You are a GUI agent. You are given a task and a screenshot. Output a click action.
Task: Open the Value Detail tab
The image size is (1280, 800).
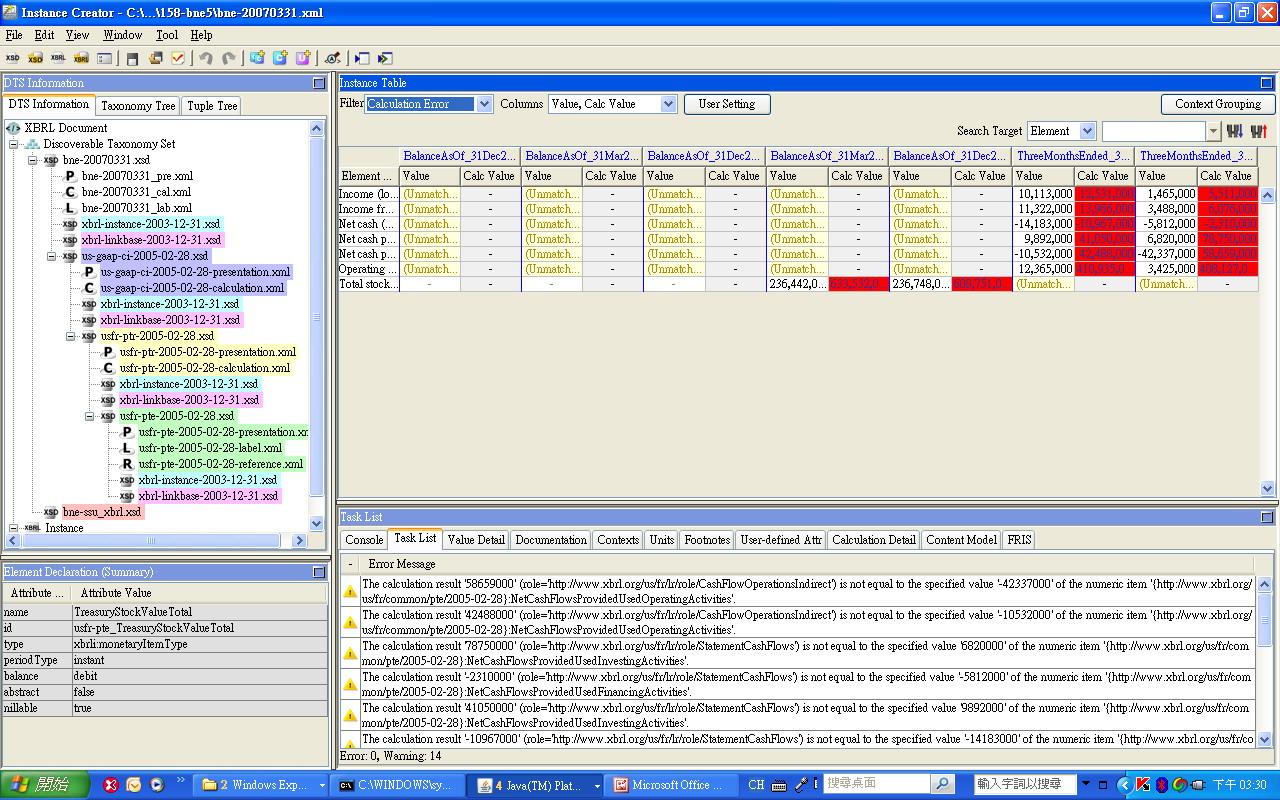476,540
